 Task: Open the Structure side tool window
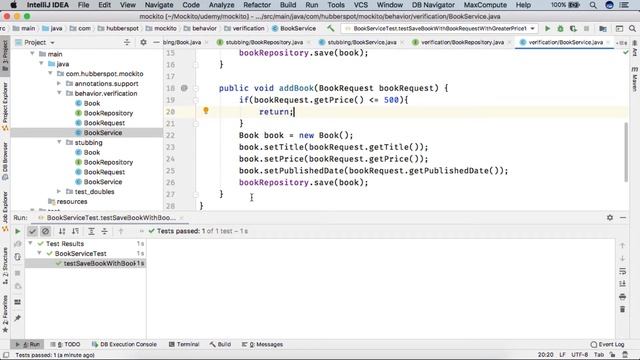point(5,266)
